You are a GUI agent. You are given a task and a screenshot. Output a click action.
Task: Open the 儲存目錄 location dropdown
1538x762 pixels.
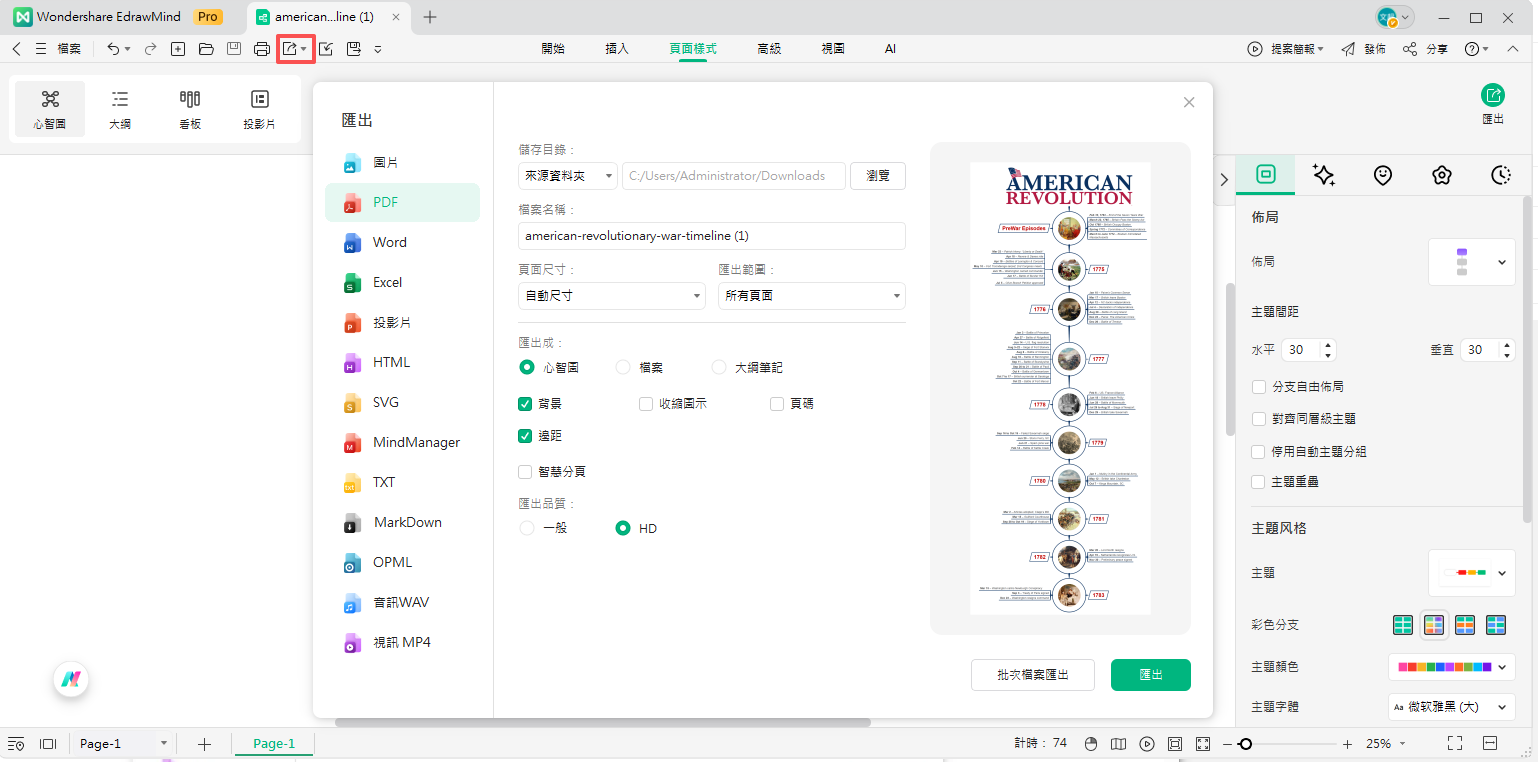click(567, 175)
